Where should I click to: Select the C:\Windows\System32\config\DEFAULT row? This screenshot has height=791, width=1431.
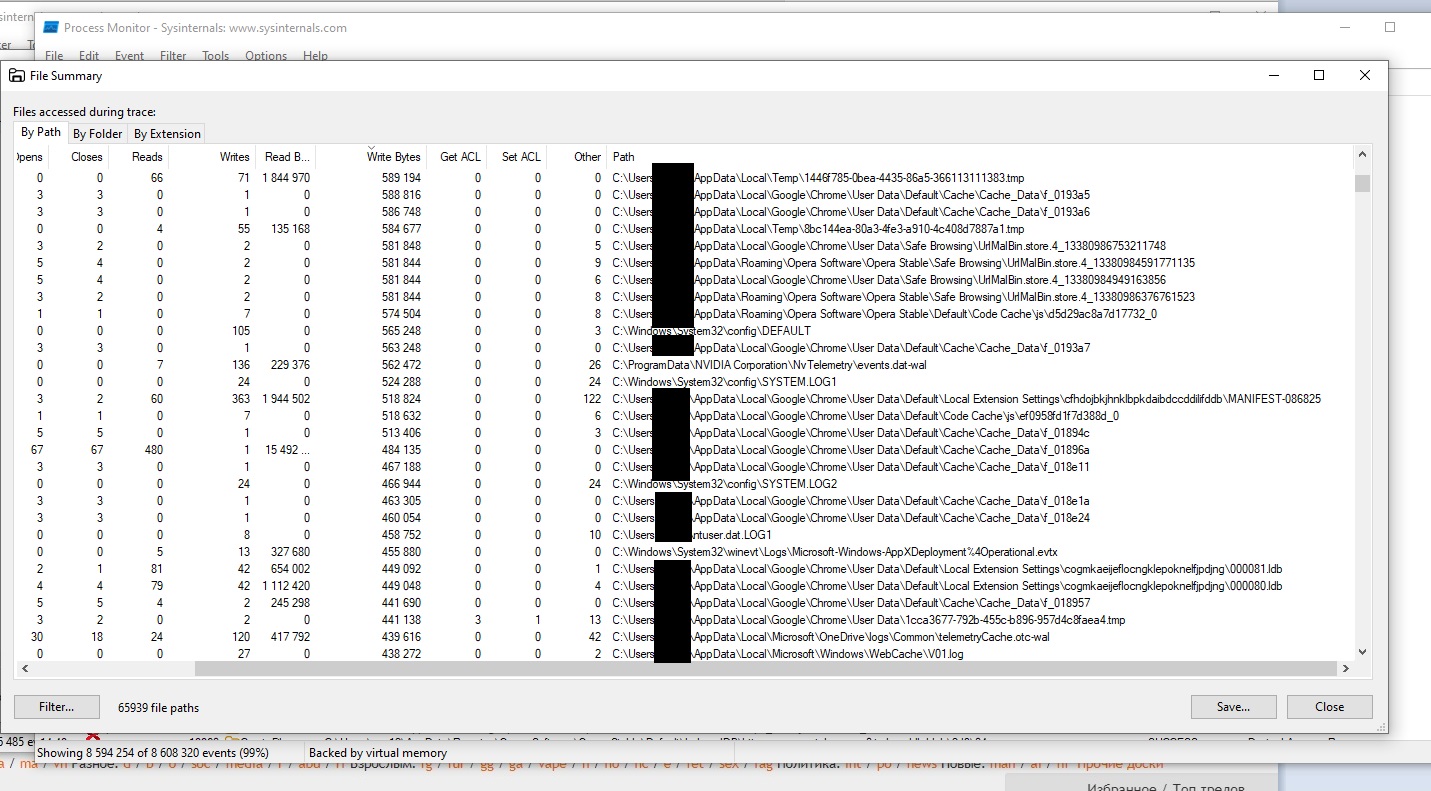pyautogui.click(x=683, y=331)
